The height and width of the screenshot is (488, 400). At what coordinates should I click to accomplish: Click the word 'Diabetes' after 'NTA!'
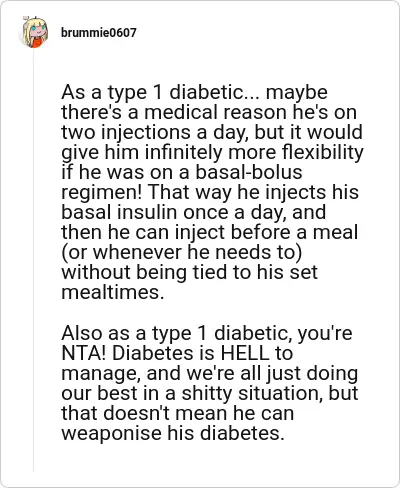(153, 353)
